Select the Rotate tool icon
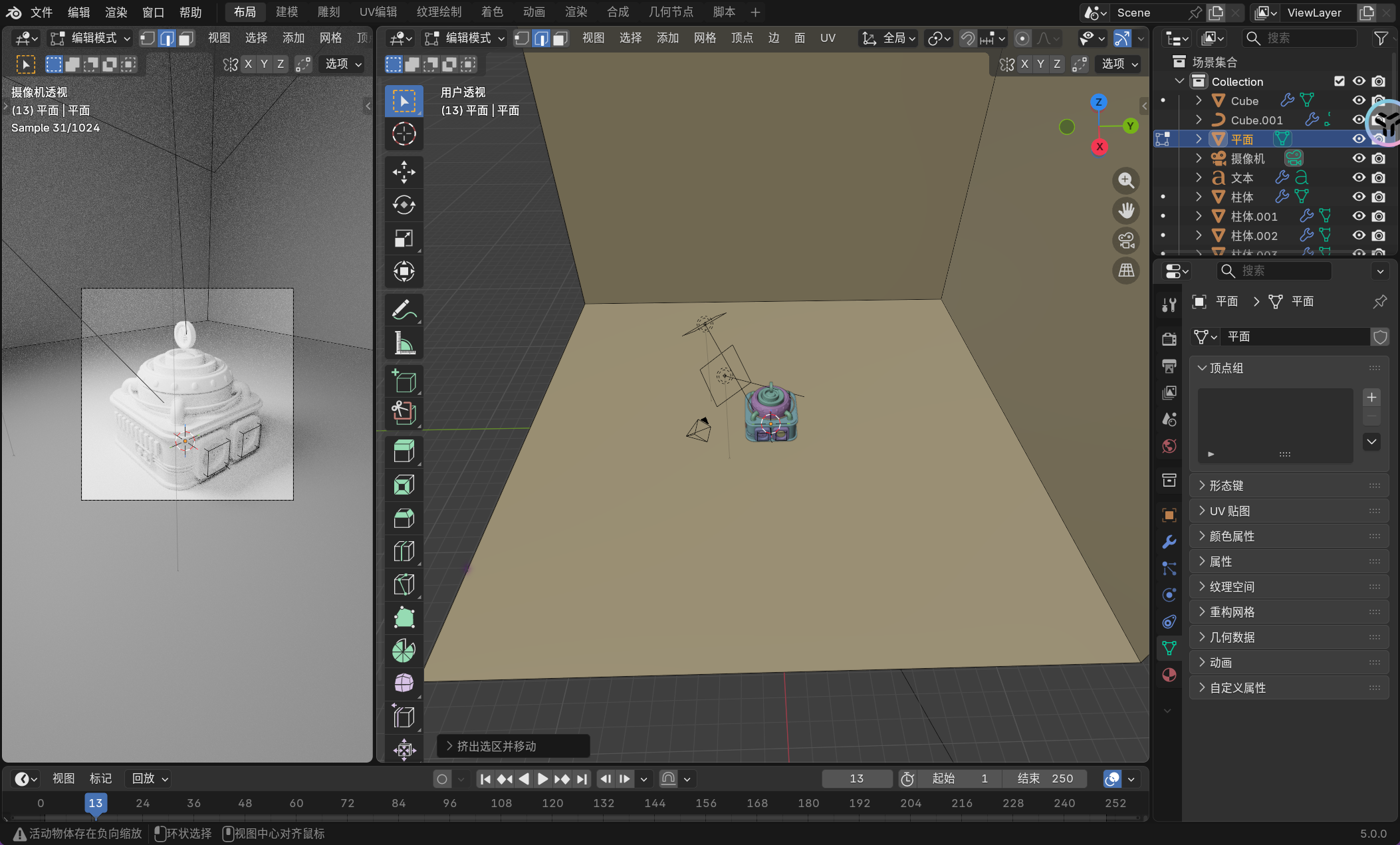1400x845 pixels. click(x=404, y=205)
